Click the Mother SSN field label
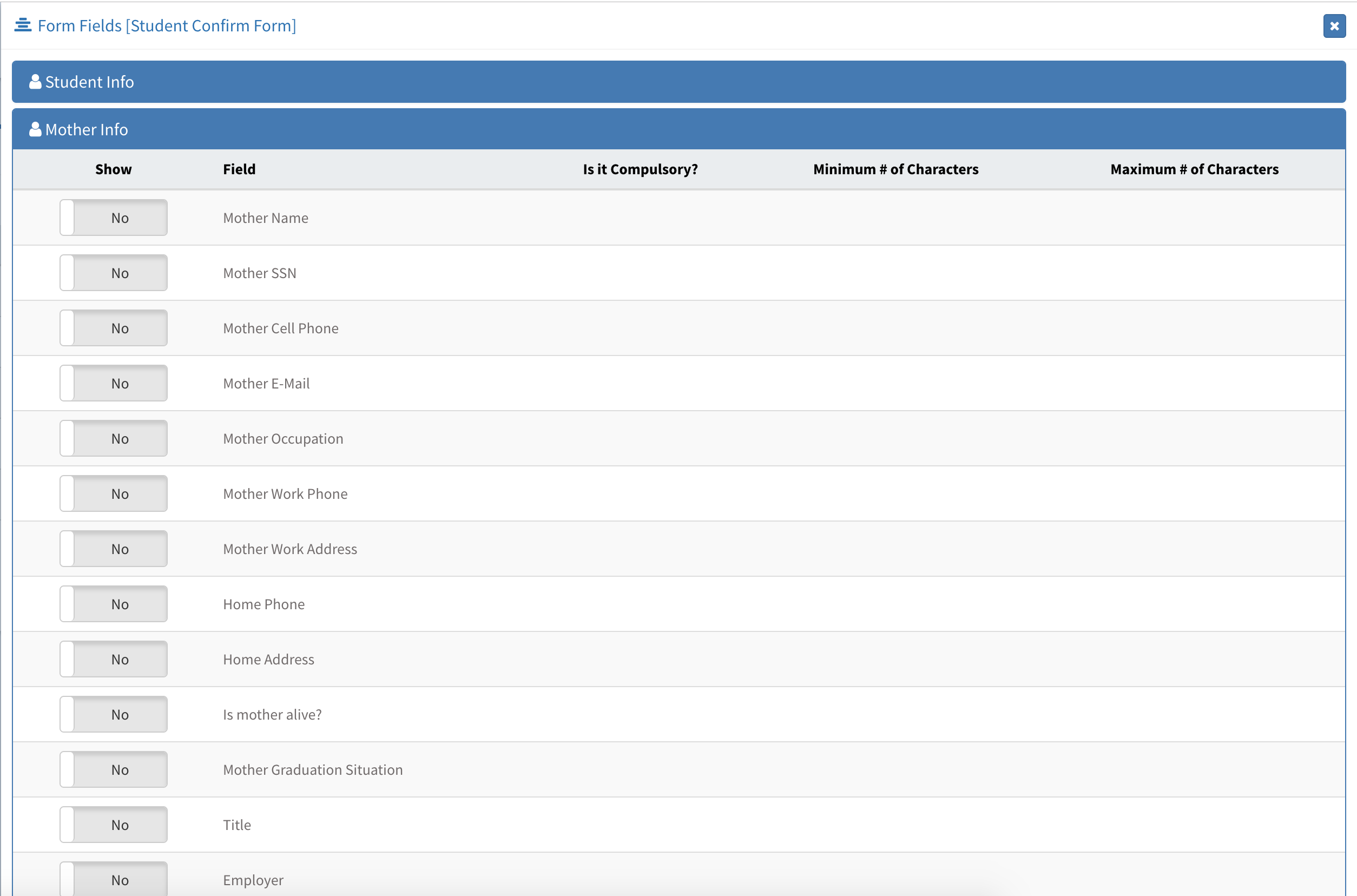The image size is (1357, 896). 260,273
